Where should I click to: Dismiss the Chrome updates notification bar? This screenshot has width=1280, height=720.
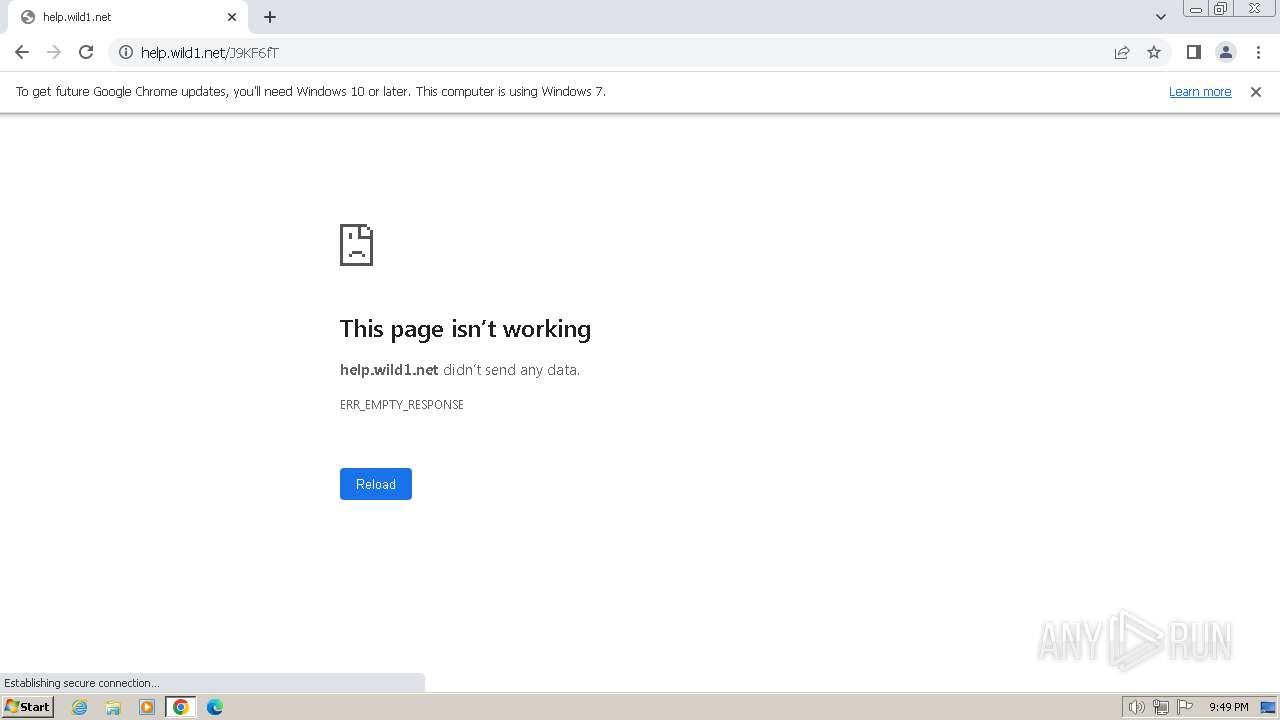[1256, 91]
